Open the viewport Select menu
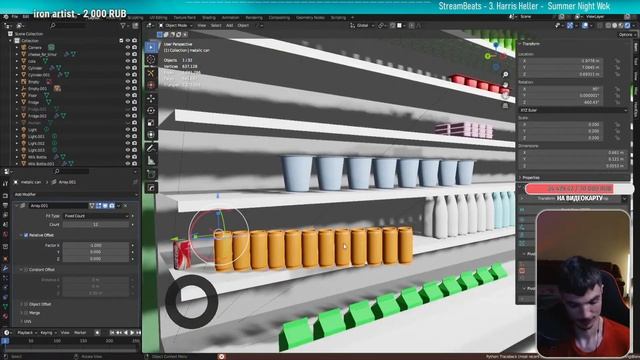This screenshot has height=360, width=640. coord(216,26)
